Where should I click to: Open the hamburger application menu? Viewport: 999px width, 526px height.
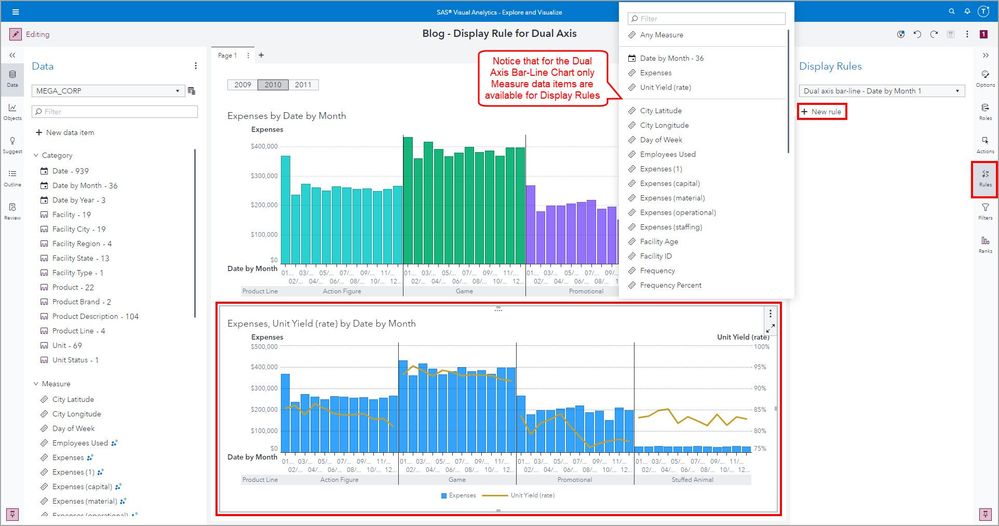15,11
